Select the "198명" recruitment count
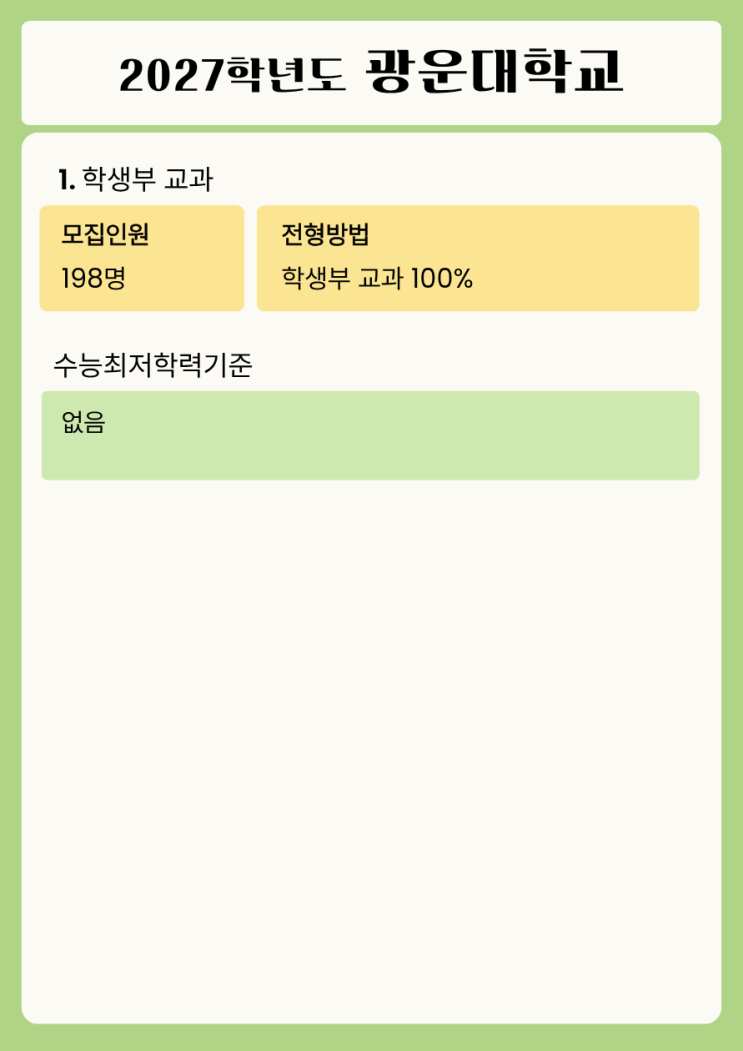Screen dimensions: 743x1051 click(93, 278)
